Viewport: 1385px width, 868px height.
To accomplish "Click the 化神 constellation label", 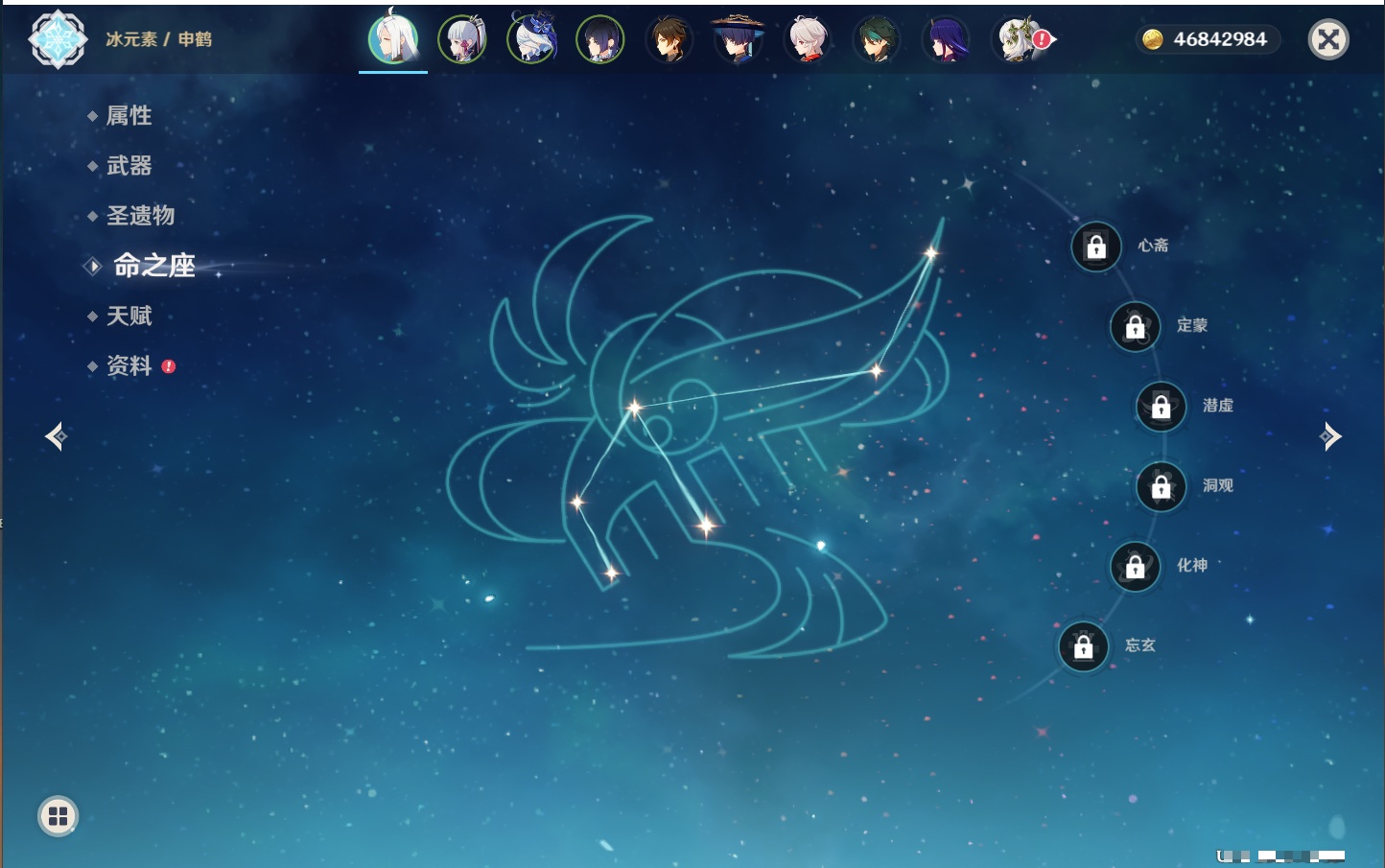I will tap(1192, 565).
